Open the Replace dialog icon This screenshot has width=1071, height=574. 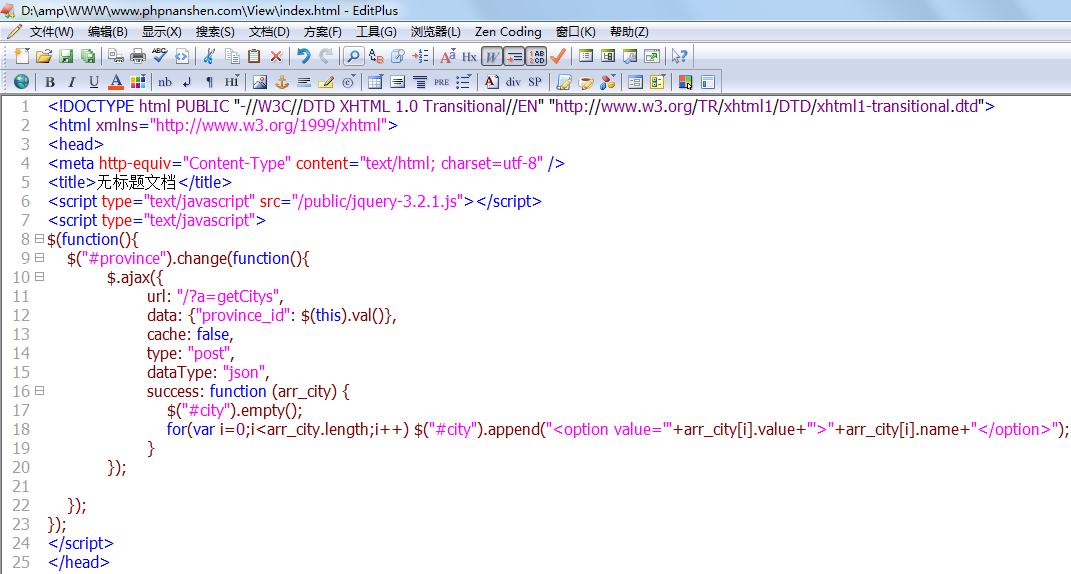point(376,56)
